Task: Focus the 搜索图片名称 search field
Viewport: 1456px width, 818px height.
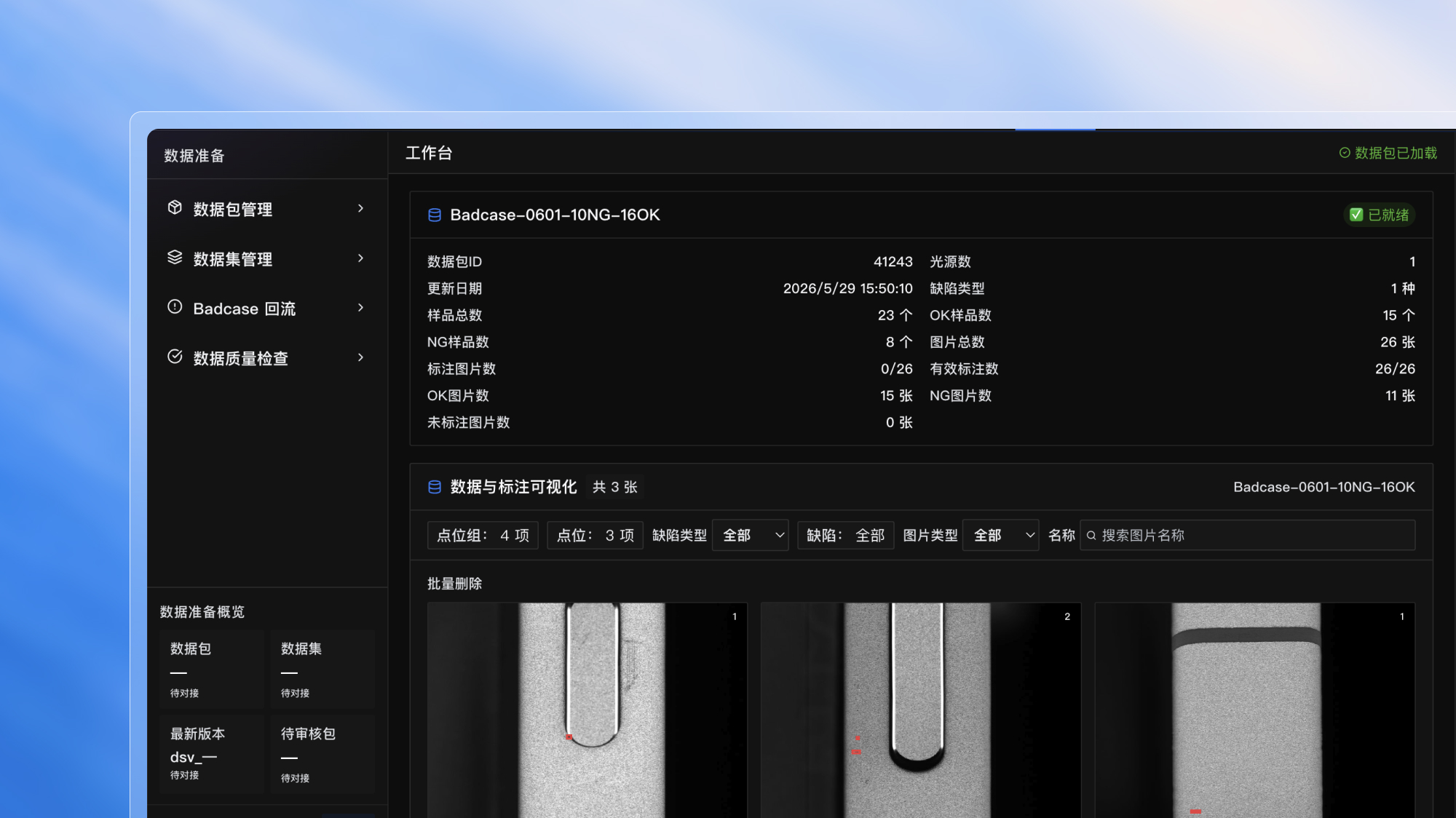Action: pos(1247,536)
